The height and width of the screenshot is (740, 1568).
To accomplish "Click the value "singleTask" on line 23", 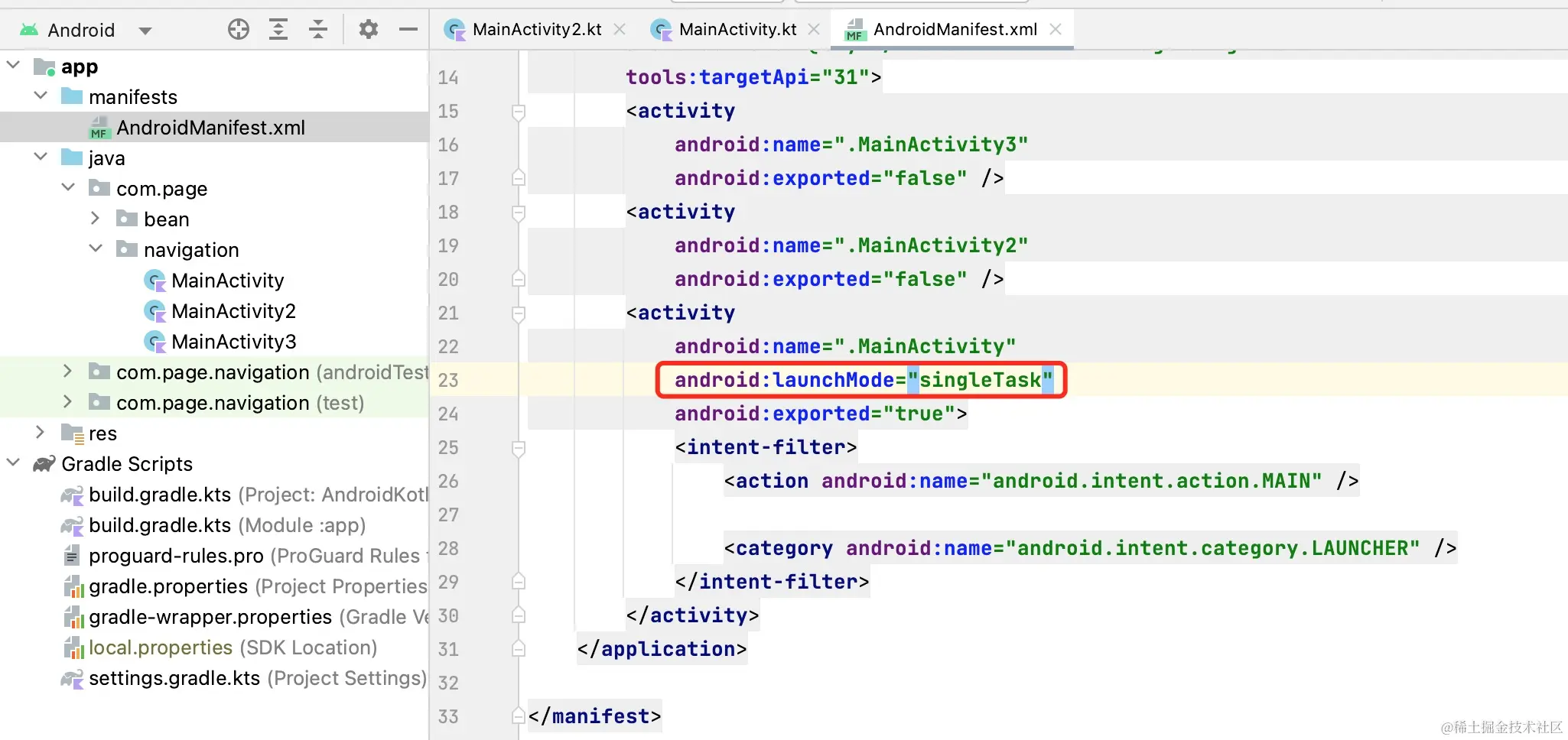I will (980, 380).
